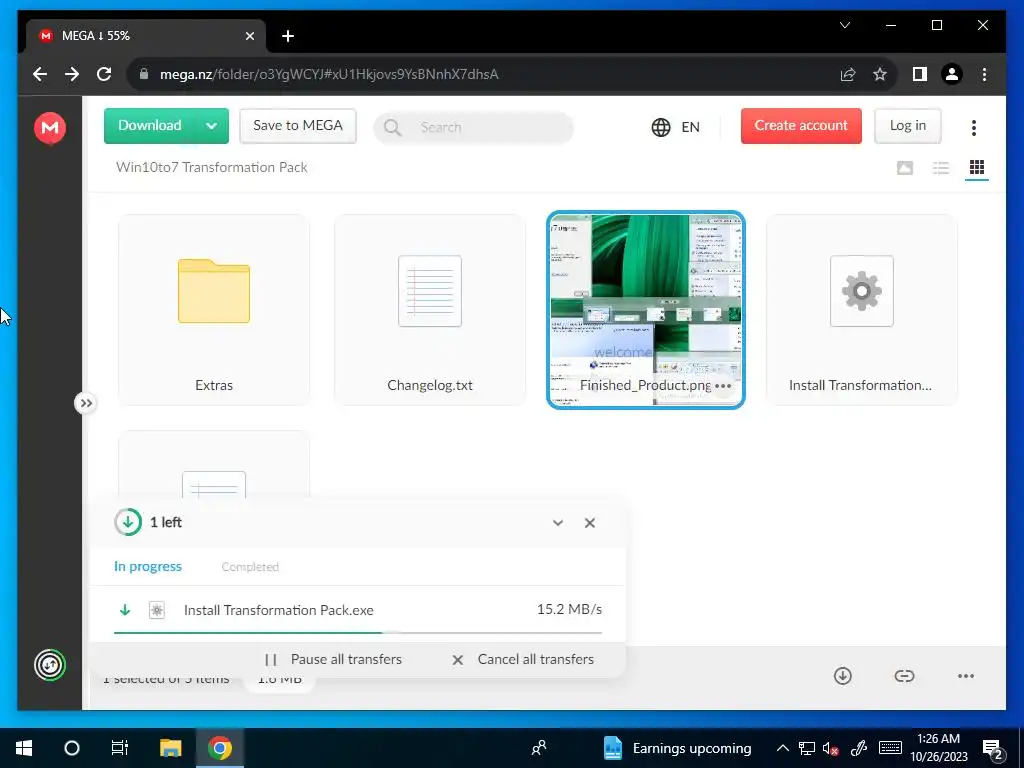Screen dimensions: 1024x768
Task: Open the Chrome profile icon
Action: [x=952, y=74]
